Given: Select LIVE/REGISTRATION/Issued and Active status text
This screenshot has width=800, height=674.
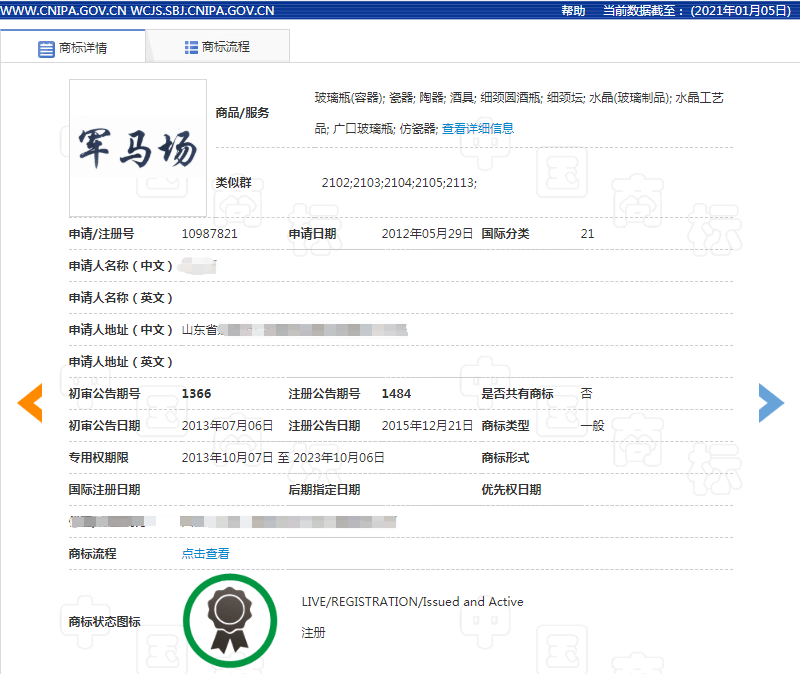Looking at the screenshot, I should tap(412, 602).
